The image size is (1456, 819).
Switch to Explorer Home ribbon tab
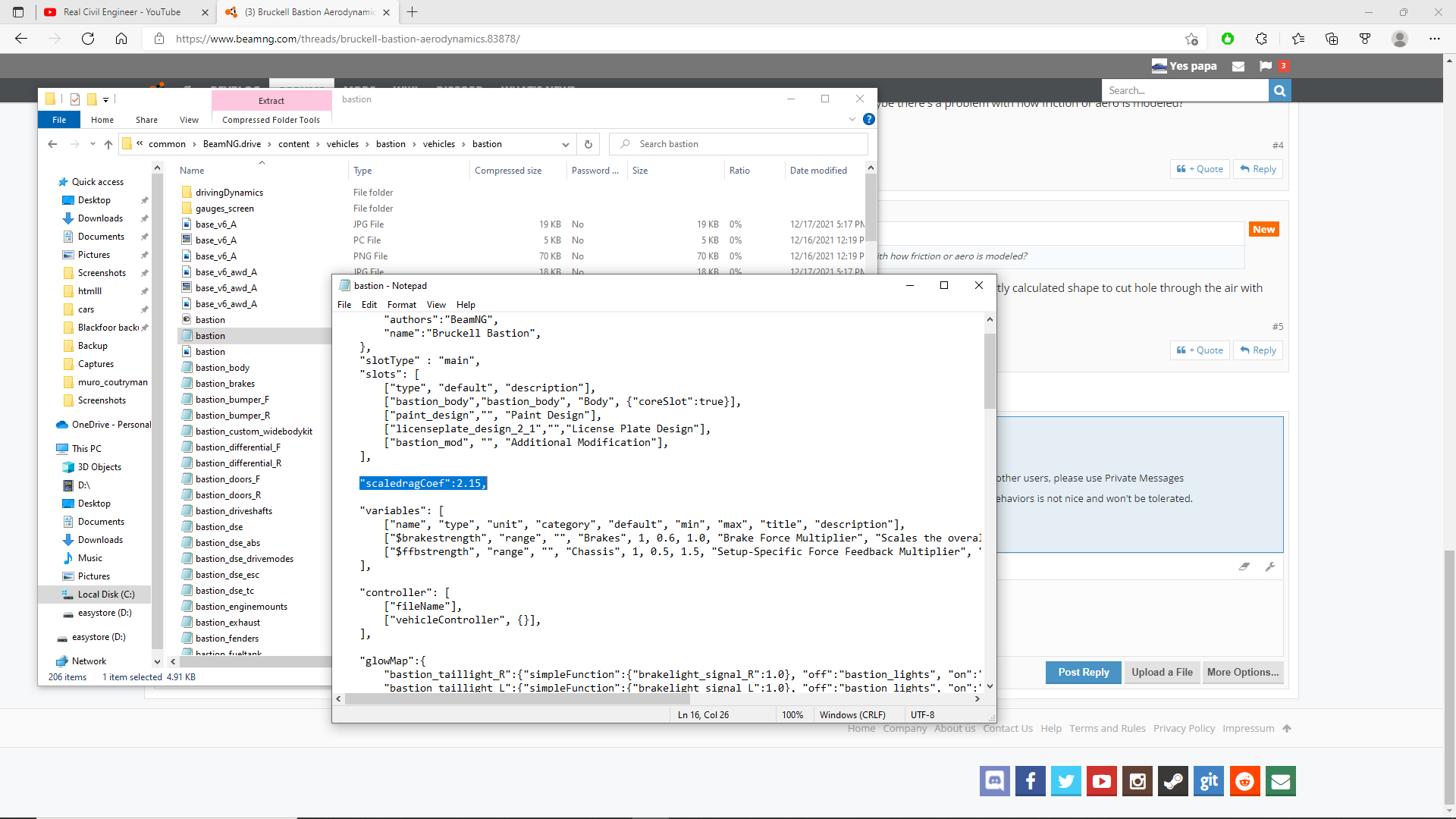point(102,120)
